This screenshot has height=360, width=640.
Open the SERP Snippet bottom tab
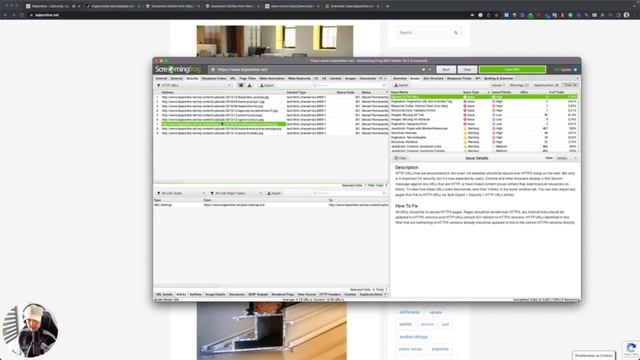[x=258, y=294]
